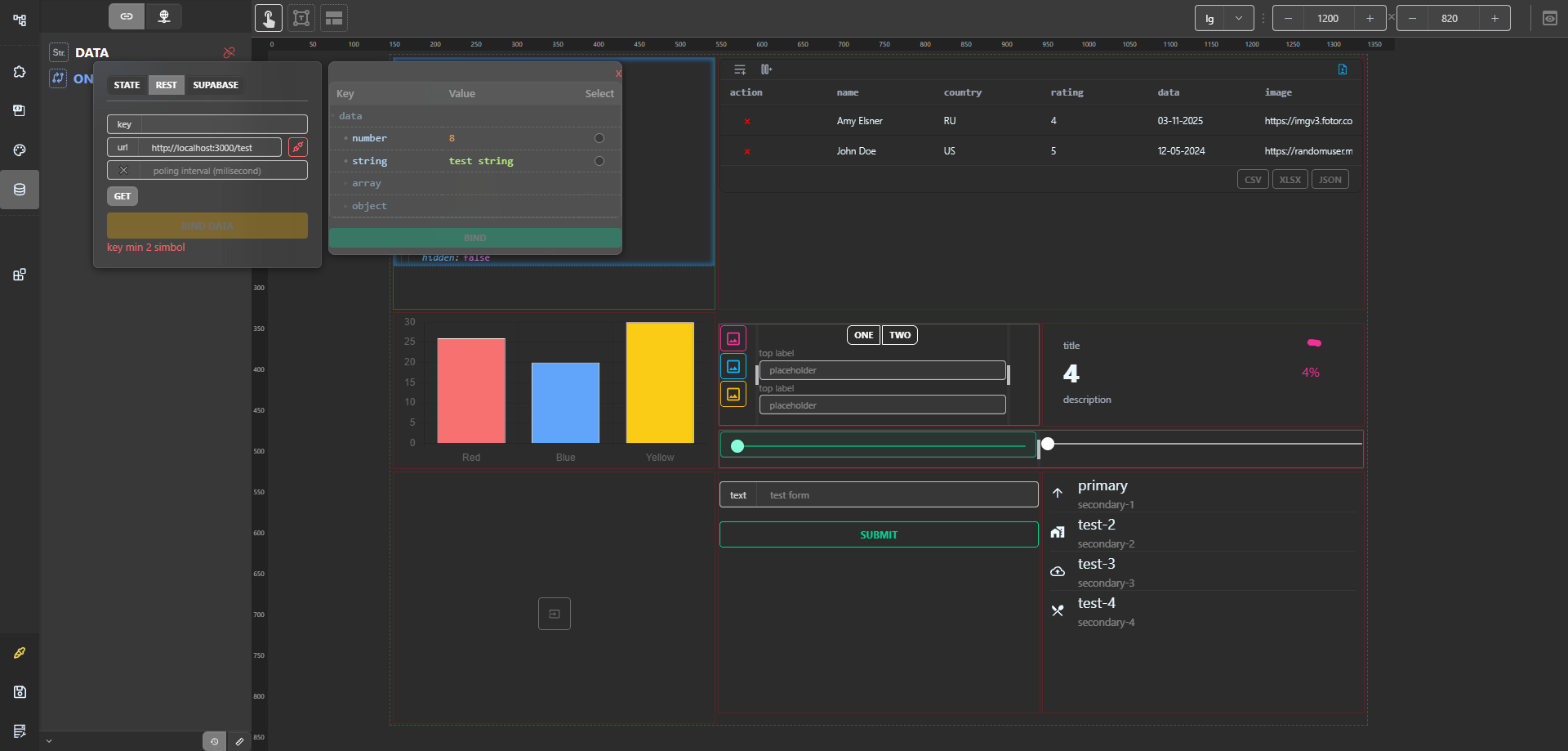Select the database panel icon in left sidebar
Viewport: 1568px width, 751px height.
(19, 189)
